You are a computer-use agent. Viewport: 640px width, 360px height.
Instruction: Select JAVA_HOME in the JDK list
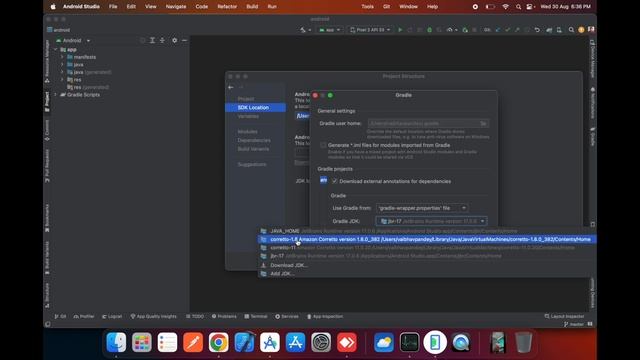point(427,231)
